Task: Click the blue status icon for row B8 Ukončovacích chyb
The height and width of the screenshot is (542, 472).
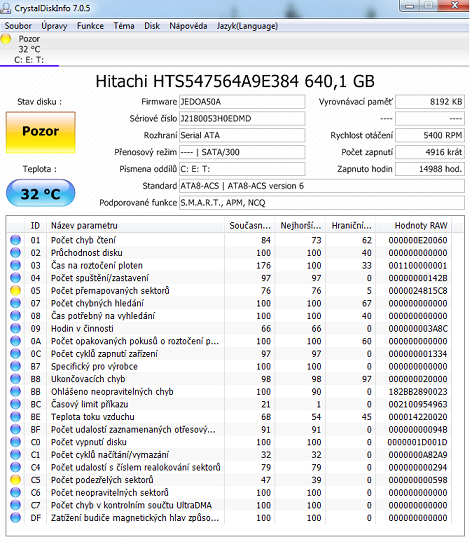Action: pyautogui.click(x=15, y=379)
